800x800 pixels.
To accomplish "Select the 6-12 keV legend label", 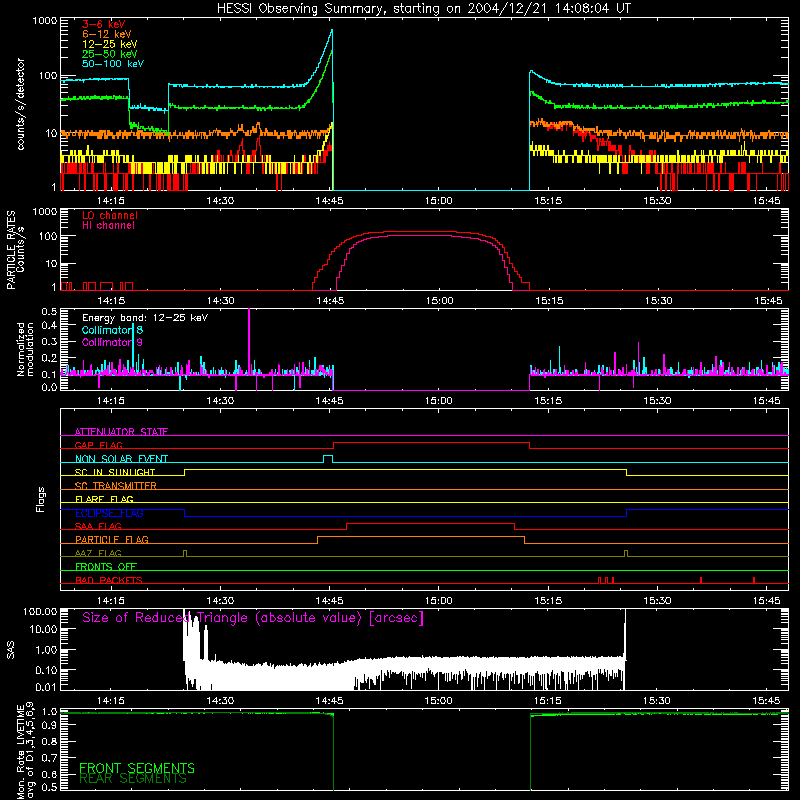I will 107,34.
